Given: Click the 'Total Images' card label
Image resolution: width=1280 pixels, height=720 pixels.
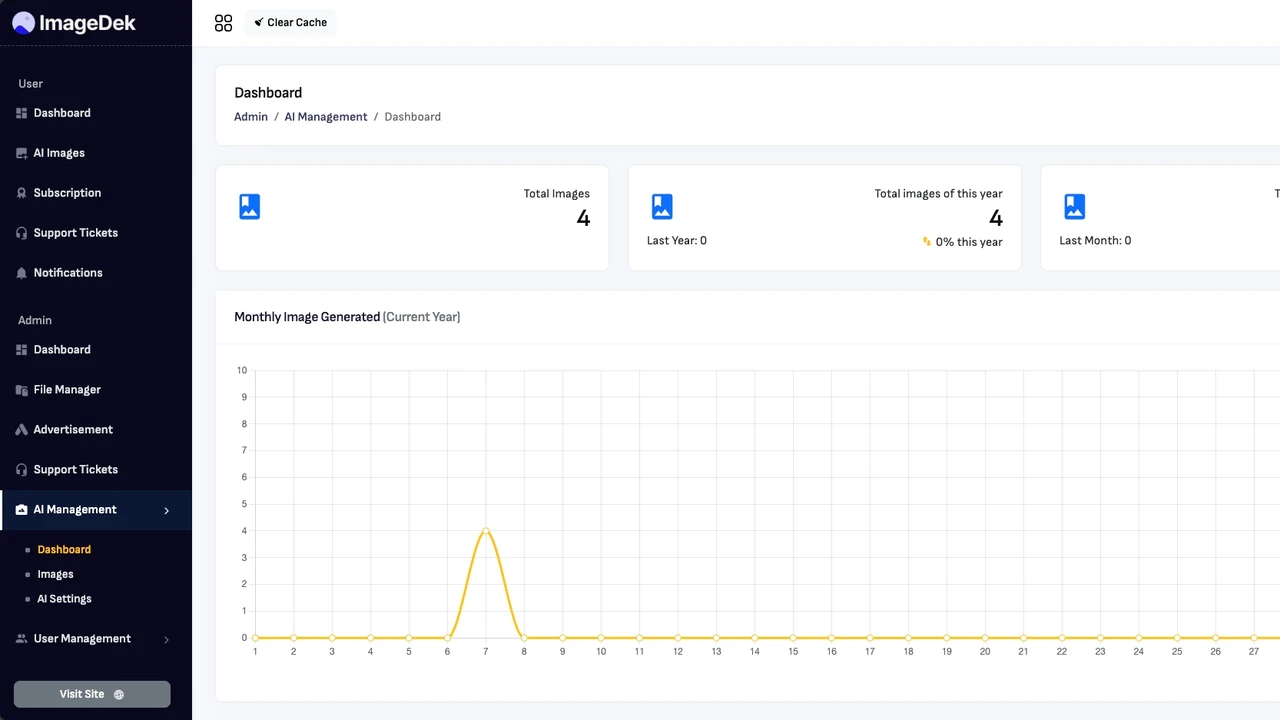Looking at the screenshot, I should 557,194.
